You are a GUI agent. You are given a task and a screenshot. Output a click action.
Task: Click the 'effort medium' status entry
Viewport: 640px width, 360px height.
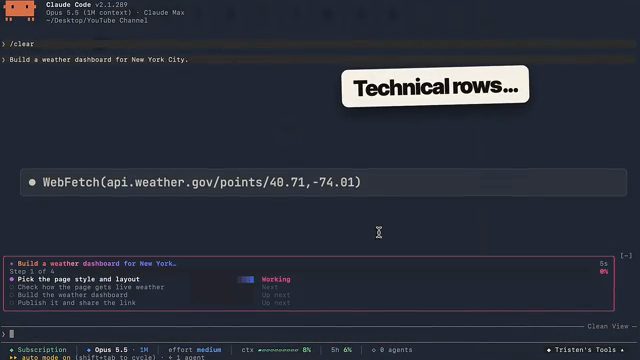[x=195, y=350]
